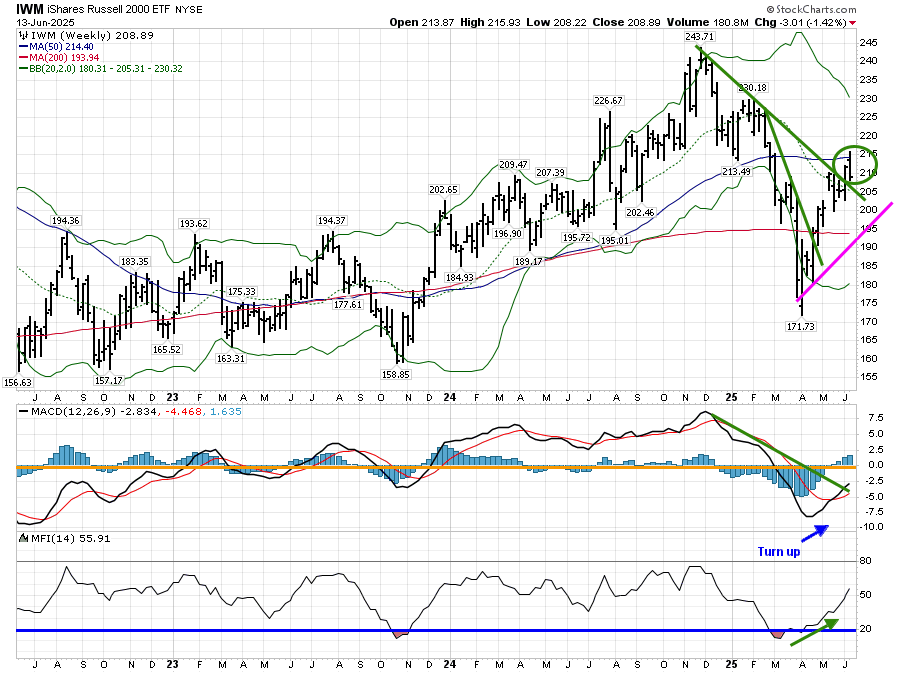Click the NYSE exchange label
This screenshot has height=673, width=900.
188,10
